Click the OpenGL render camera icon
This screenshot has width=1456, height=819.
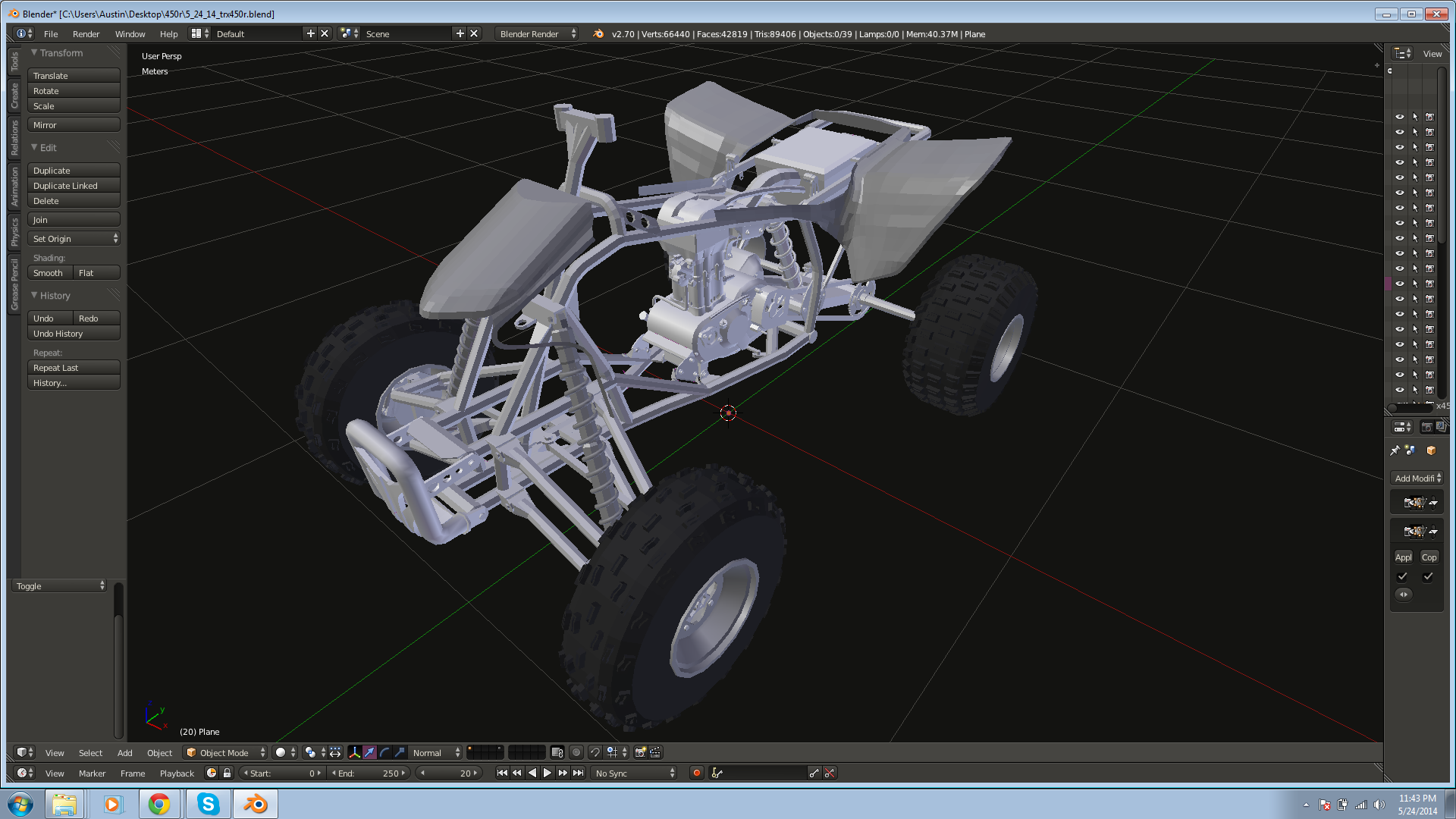pos(640,752)
